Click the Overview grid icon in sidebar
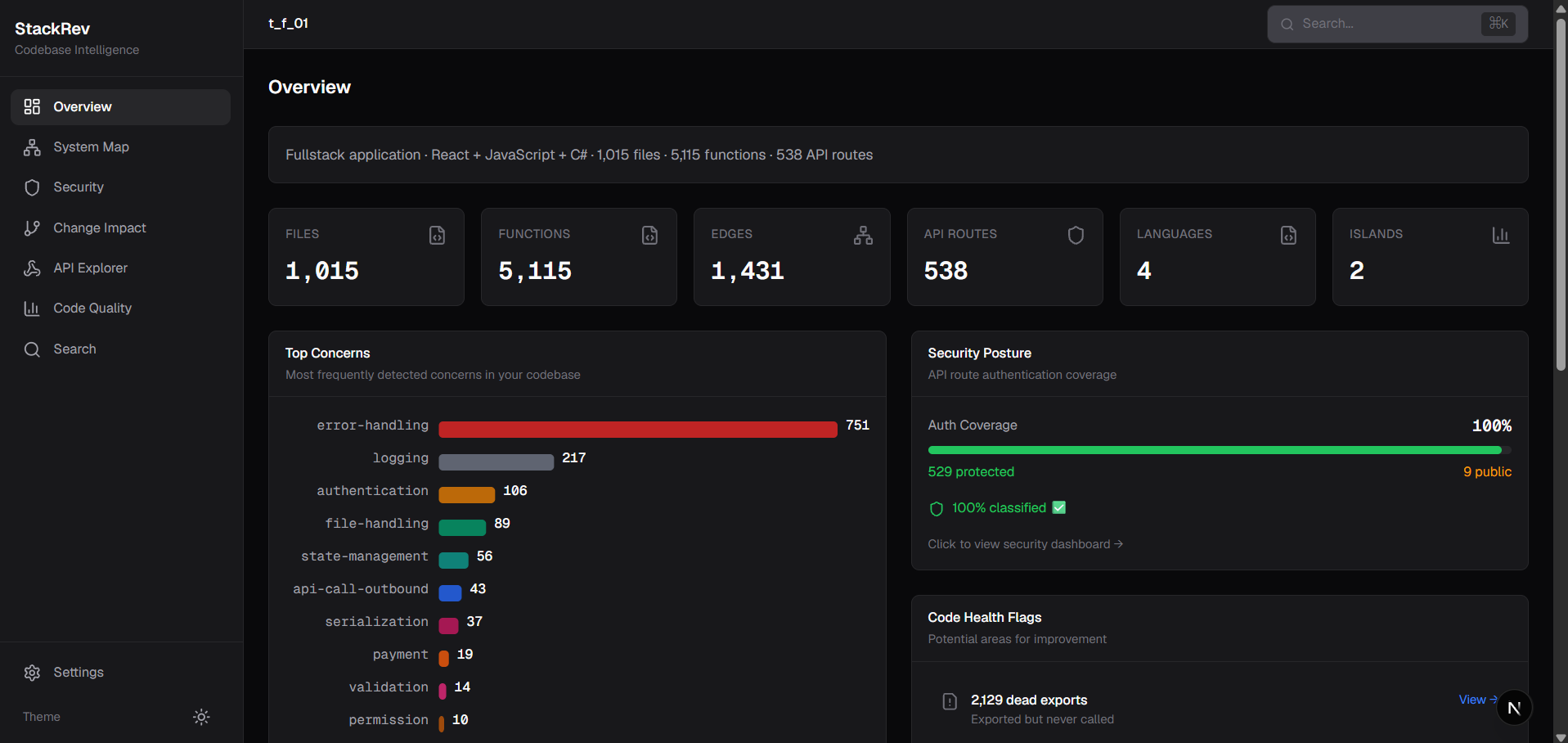The height and width of the screenshot is (743, 1568). 32,107
